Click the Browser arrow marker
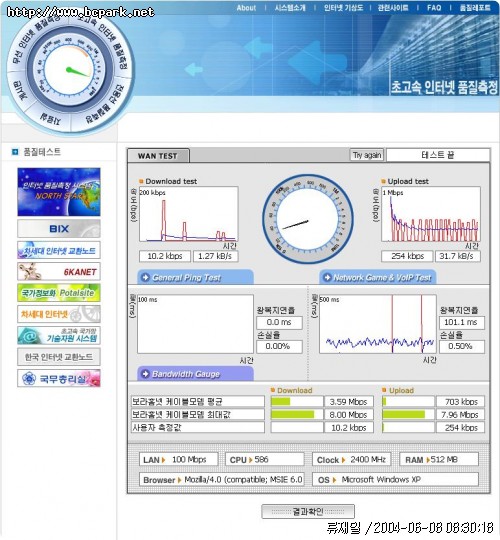Image resolution: width=500 pixels, height=540 pixels. tap(179, 480)
